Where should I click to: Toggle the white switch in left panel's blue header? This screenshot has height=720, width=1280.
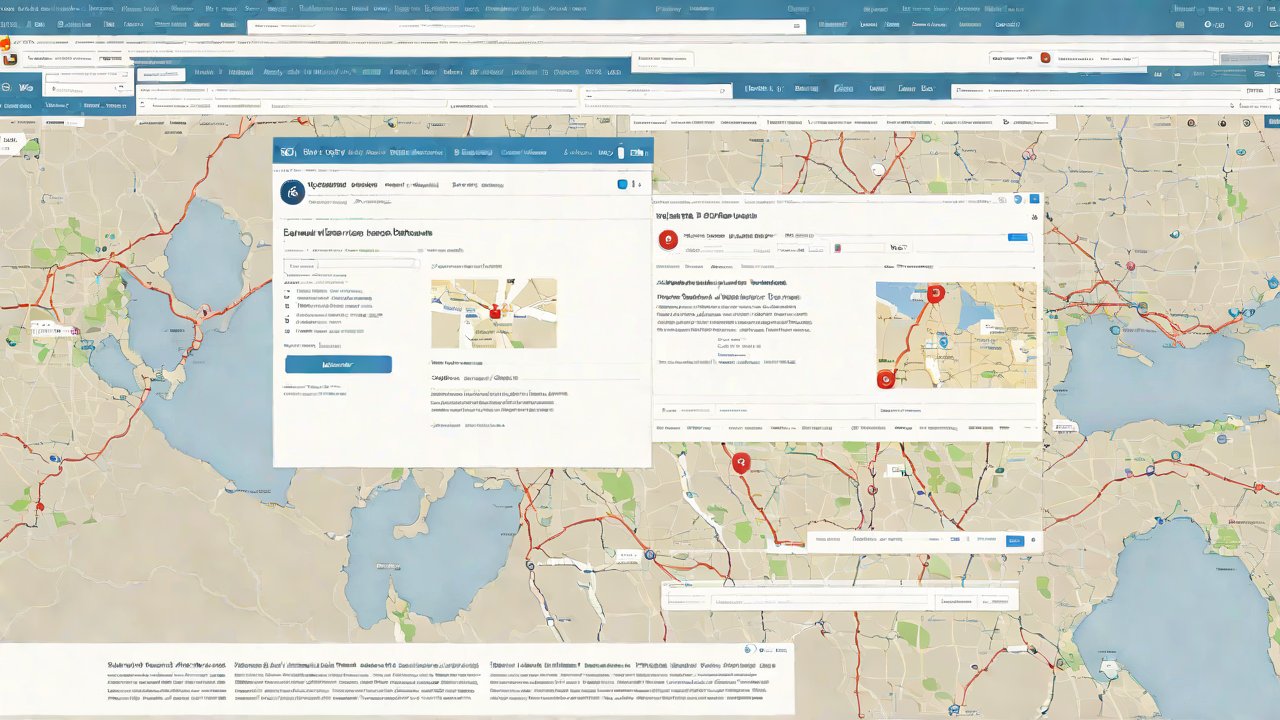pyautogui.click(x=620, y=153)
